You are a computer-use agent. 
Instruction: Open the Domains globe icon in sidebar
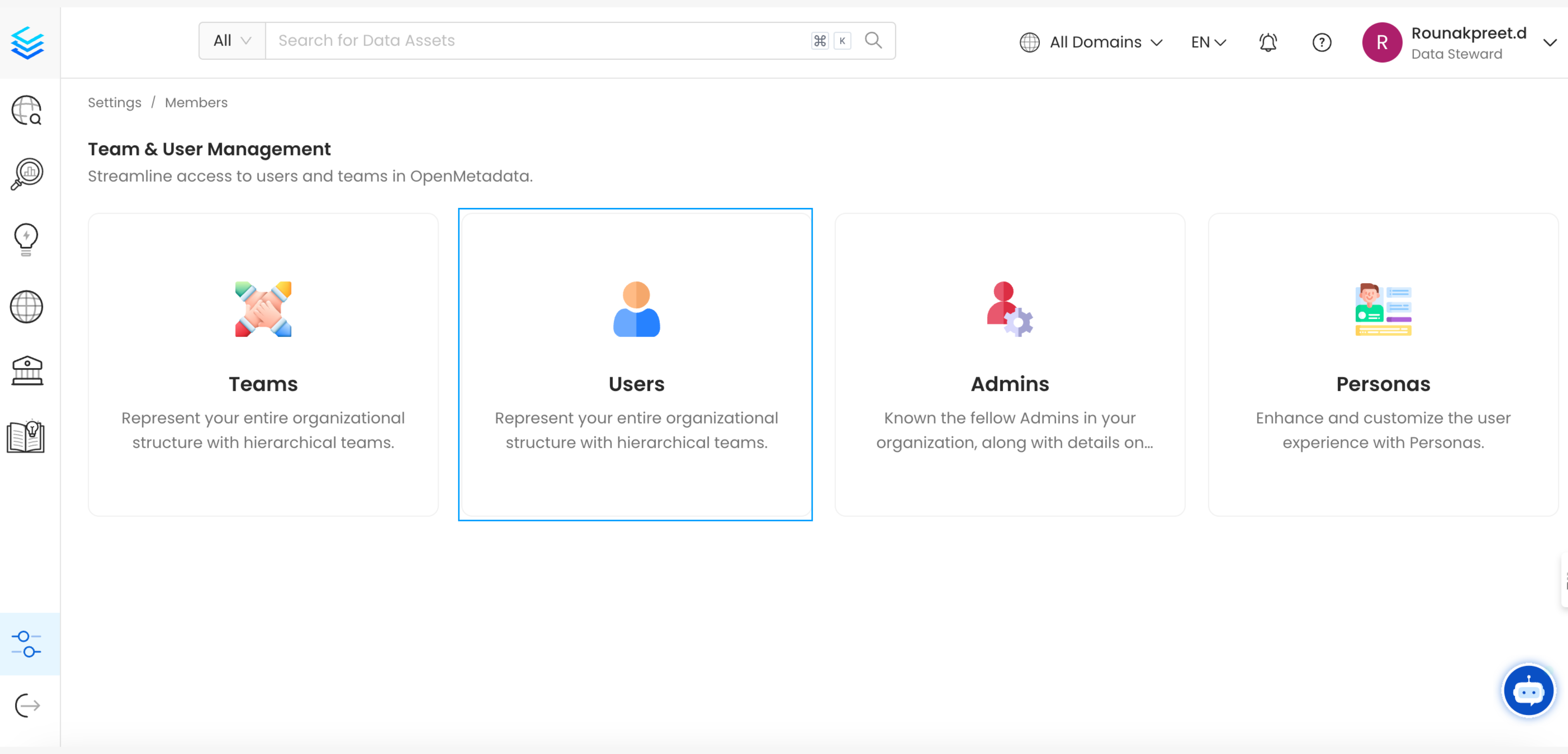26,306
